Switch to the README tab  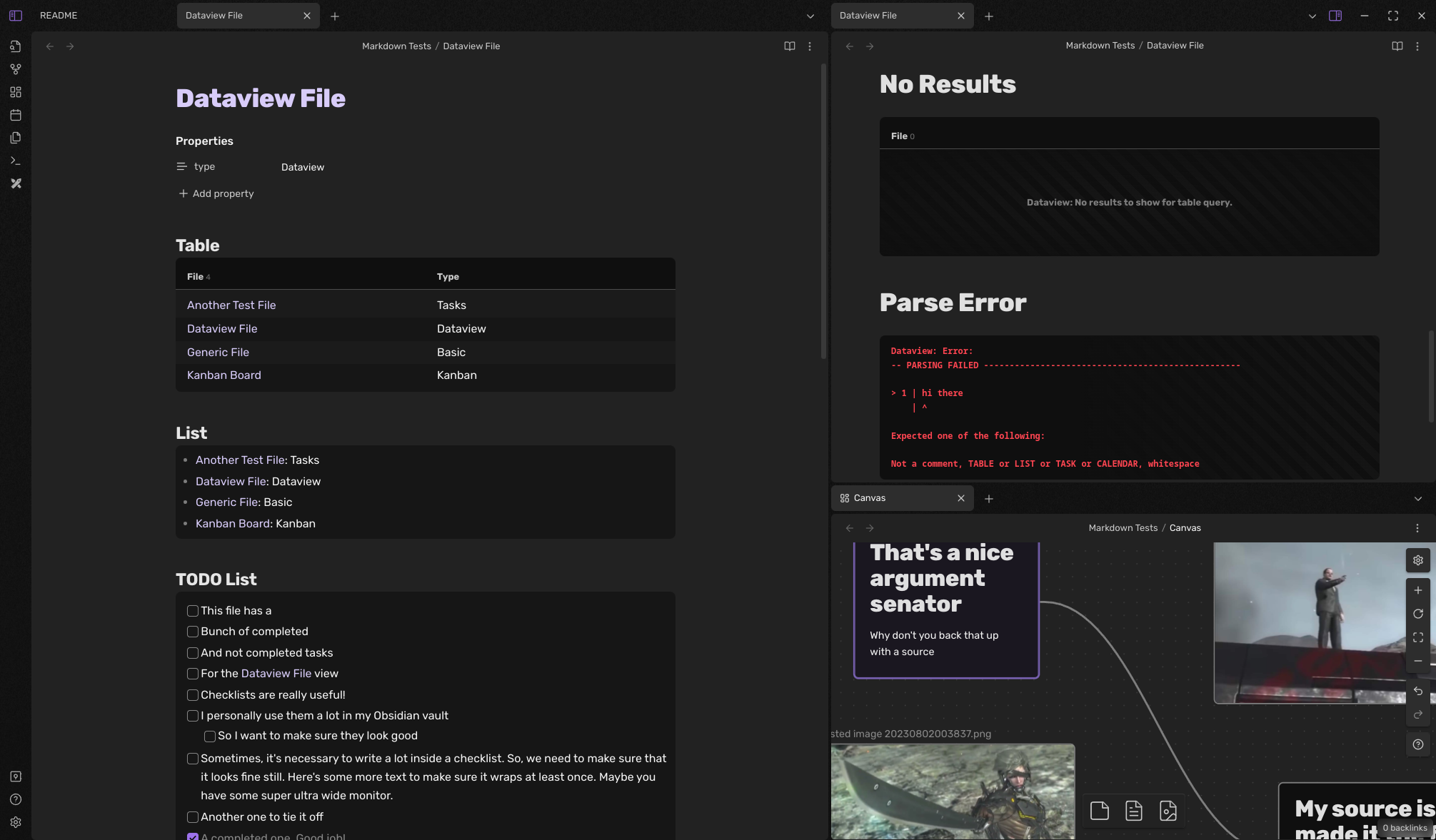point(59,16)
